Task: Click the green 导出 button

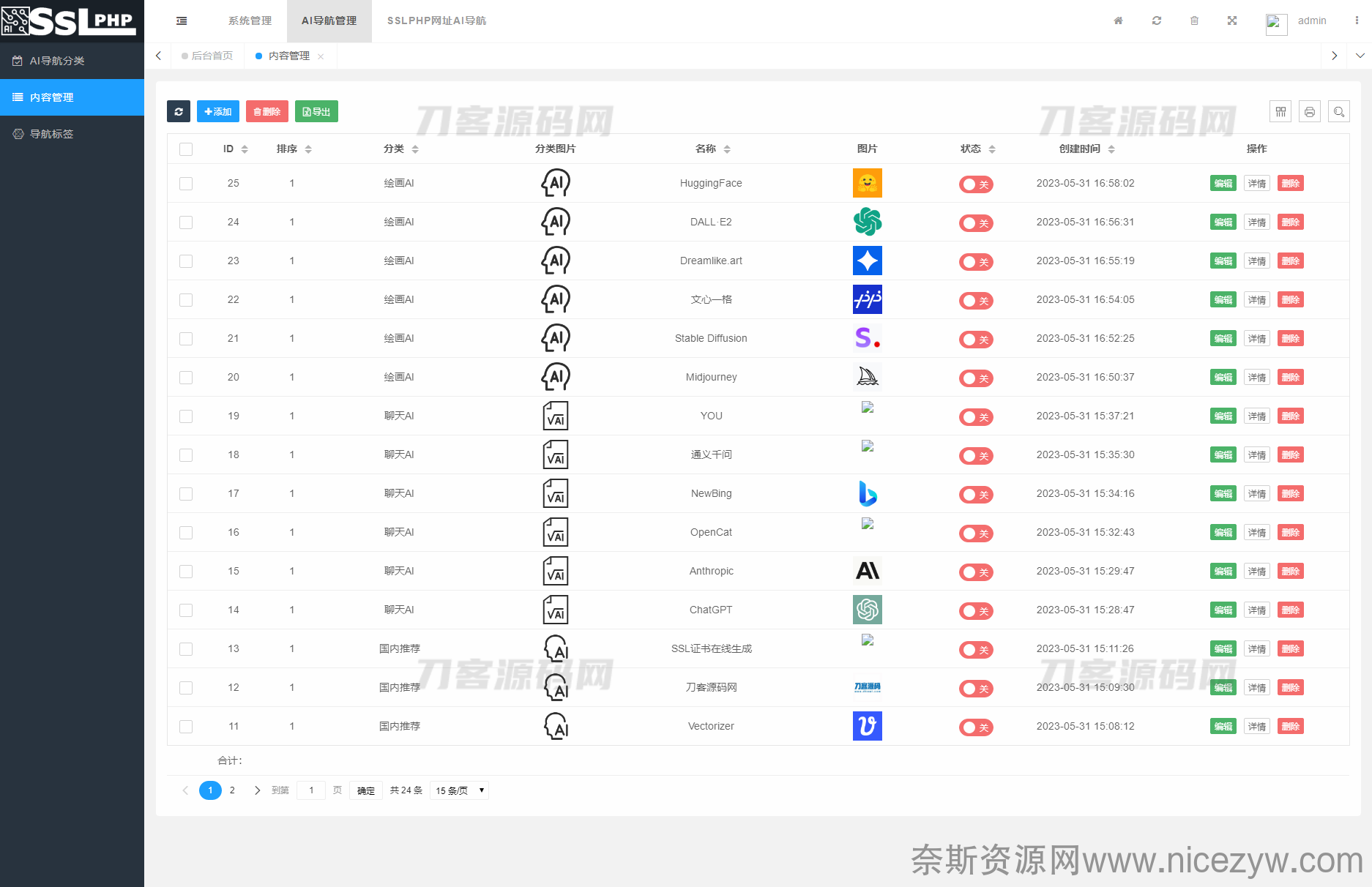Action: point(316,111)
